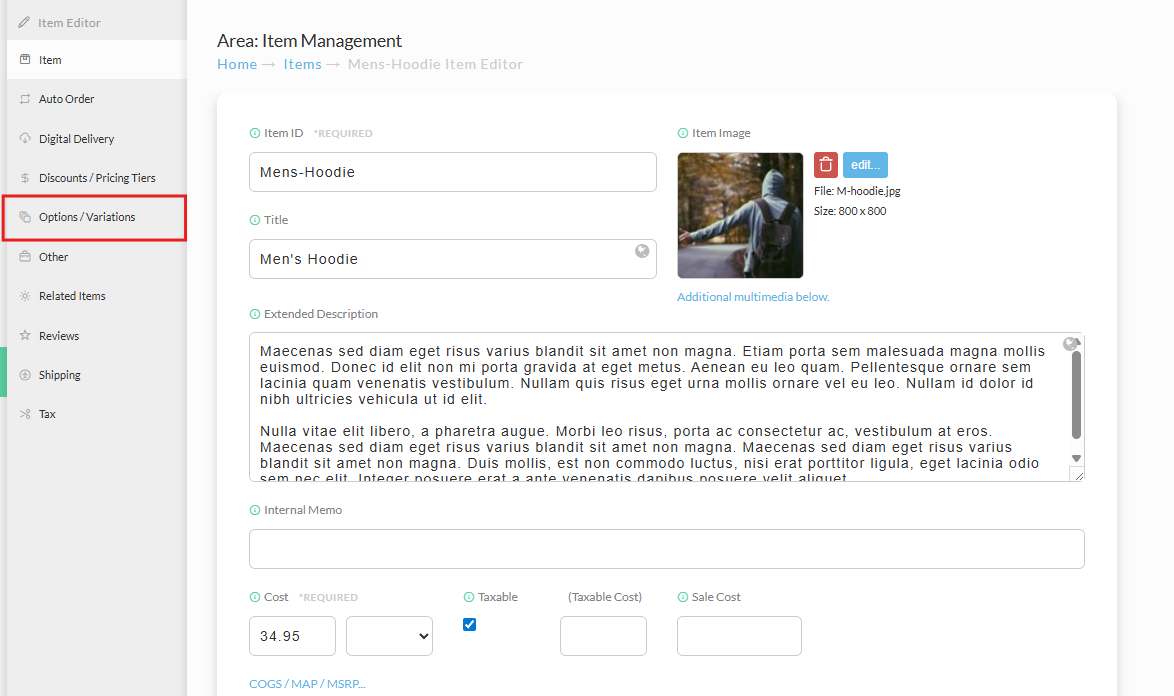Click the info icon beside Taxable label

(x=469, y=597)
